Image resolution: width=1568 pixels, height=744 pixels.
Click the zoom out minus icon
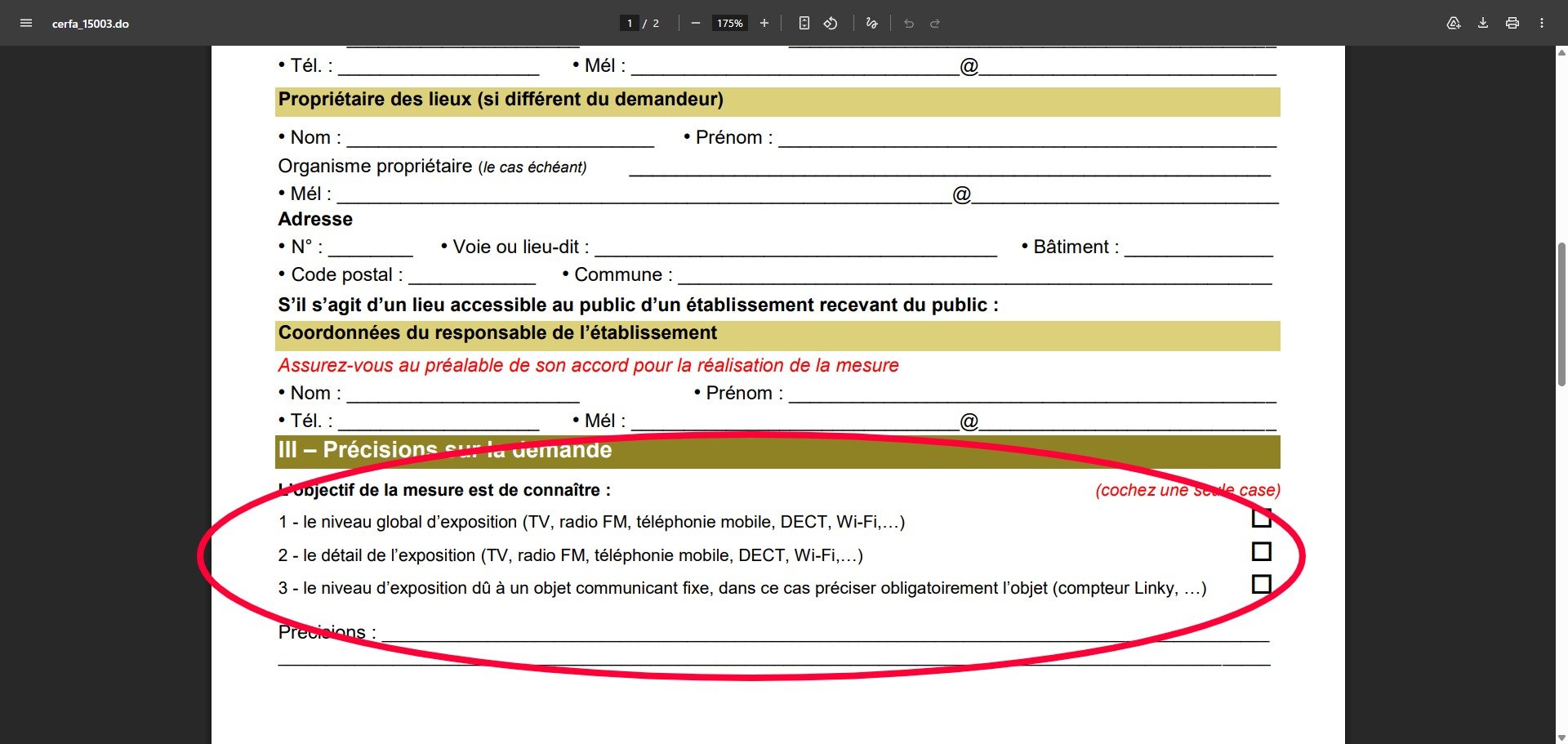tap(696, 23)
